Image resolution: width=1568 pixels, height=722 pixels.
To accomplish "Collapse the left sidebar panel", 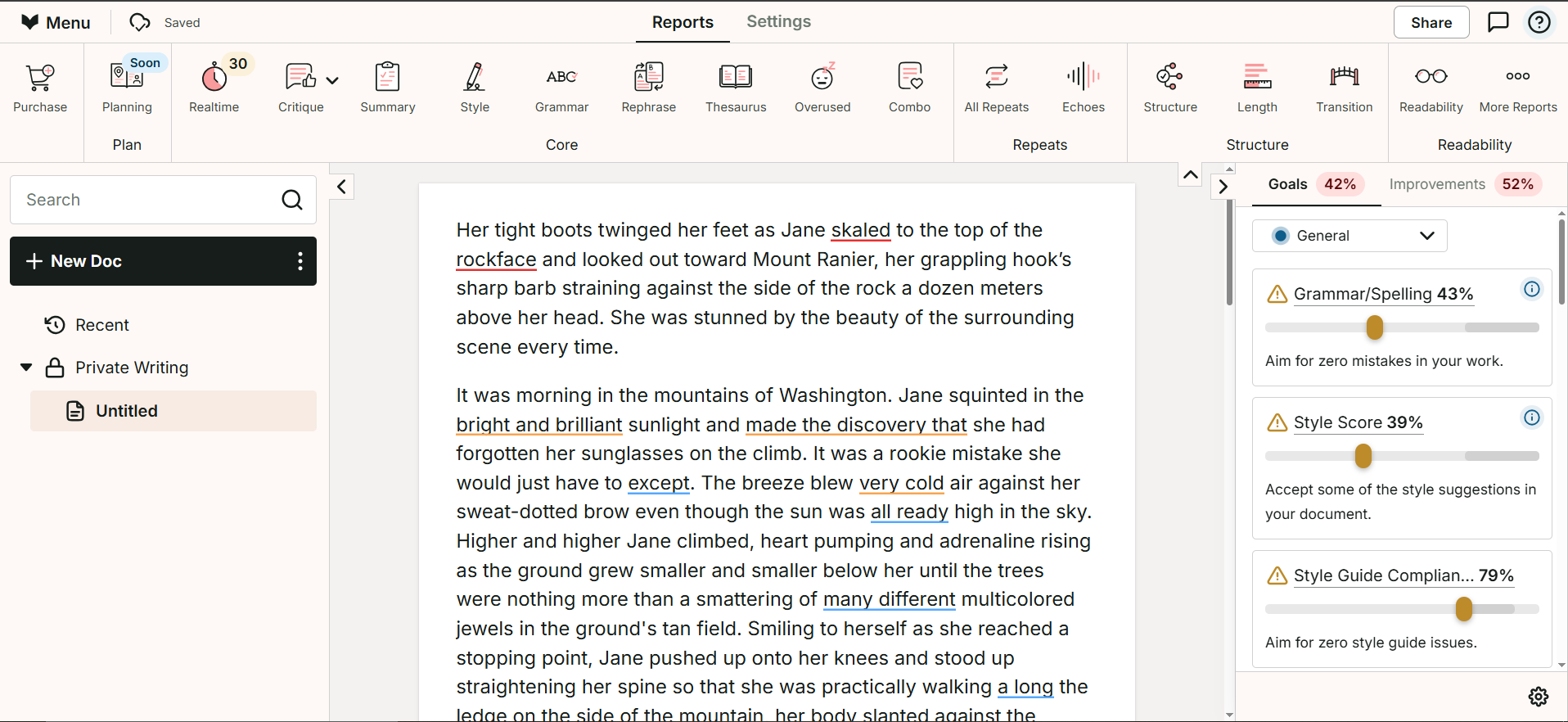I will tap(341, 187).
